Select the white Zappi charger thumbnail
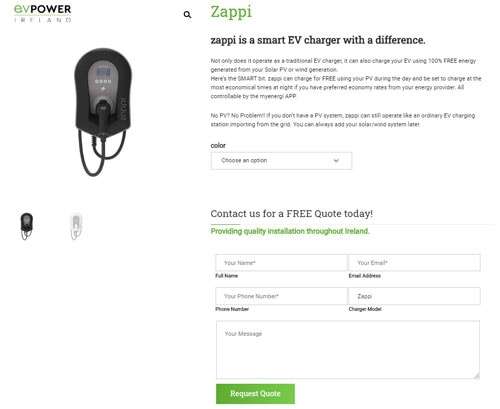 (76, 226)
